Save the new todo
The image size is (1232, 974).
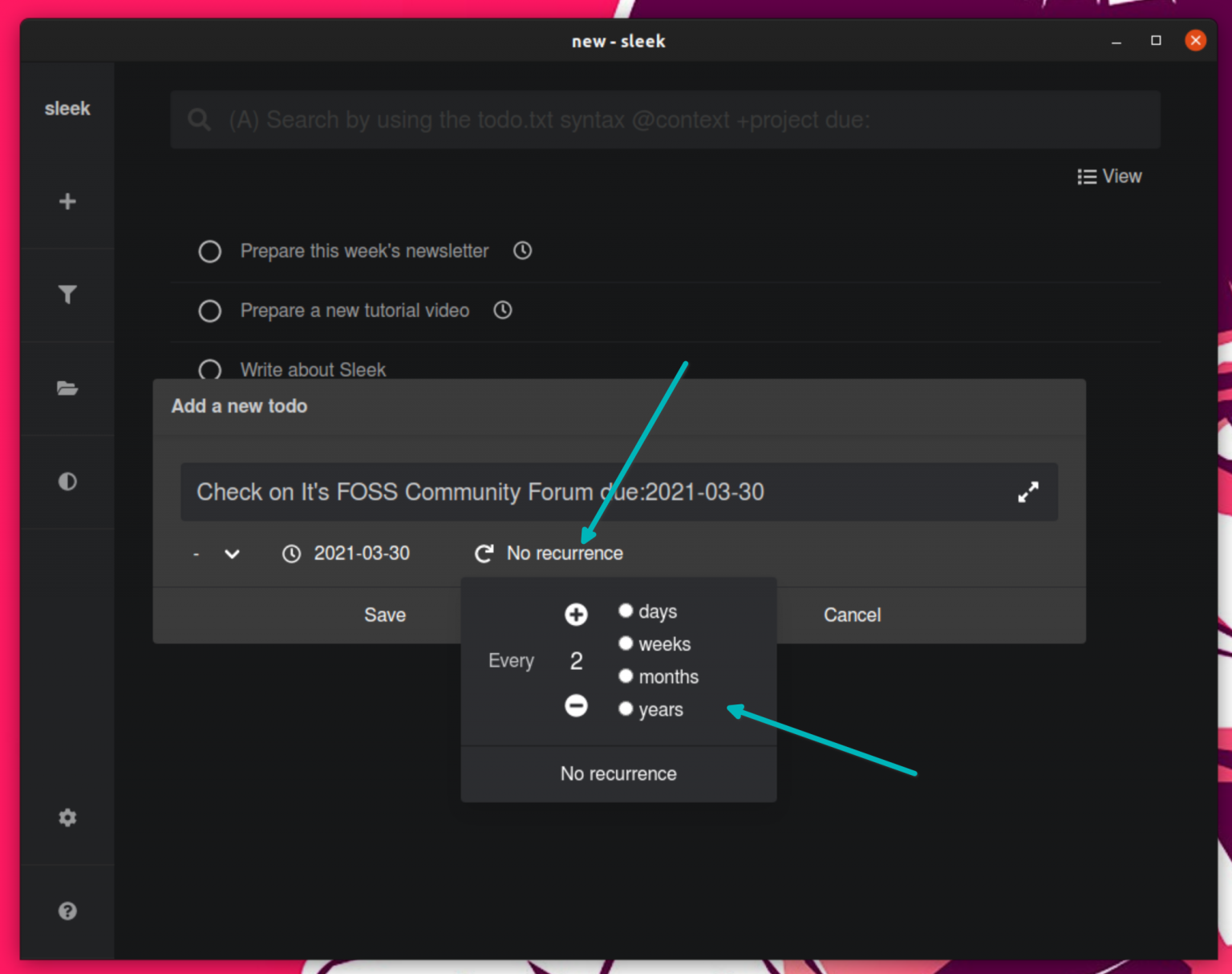pos(385,615)
